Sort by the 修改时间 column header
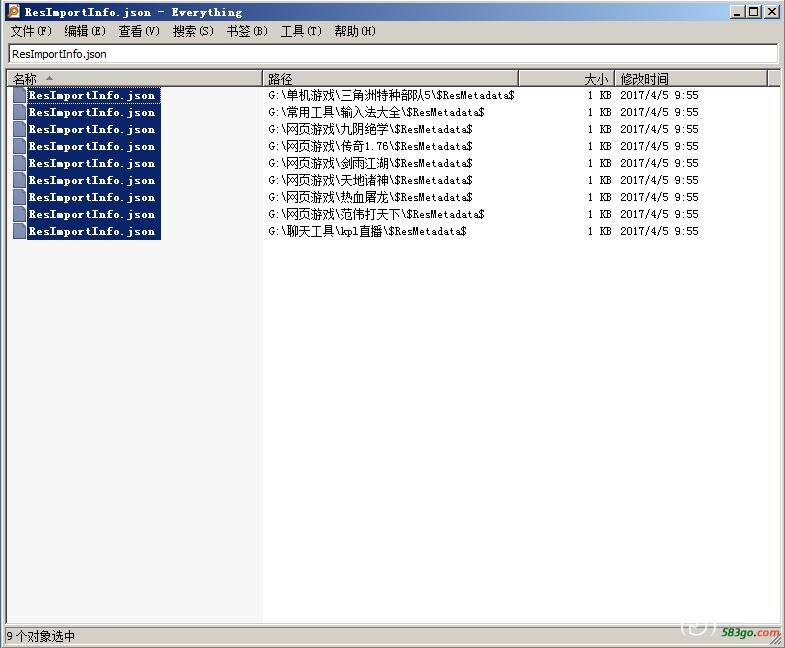Image resolution: width=785 pixels, height=648 pixels. pyautogui.click(x=691, y=79)
